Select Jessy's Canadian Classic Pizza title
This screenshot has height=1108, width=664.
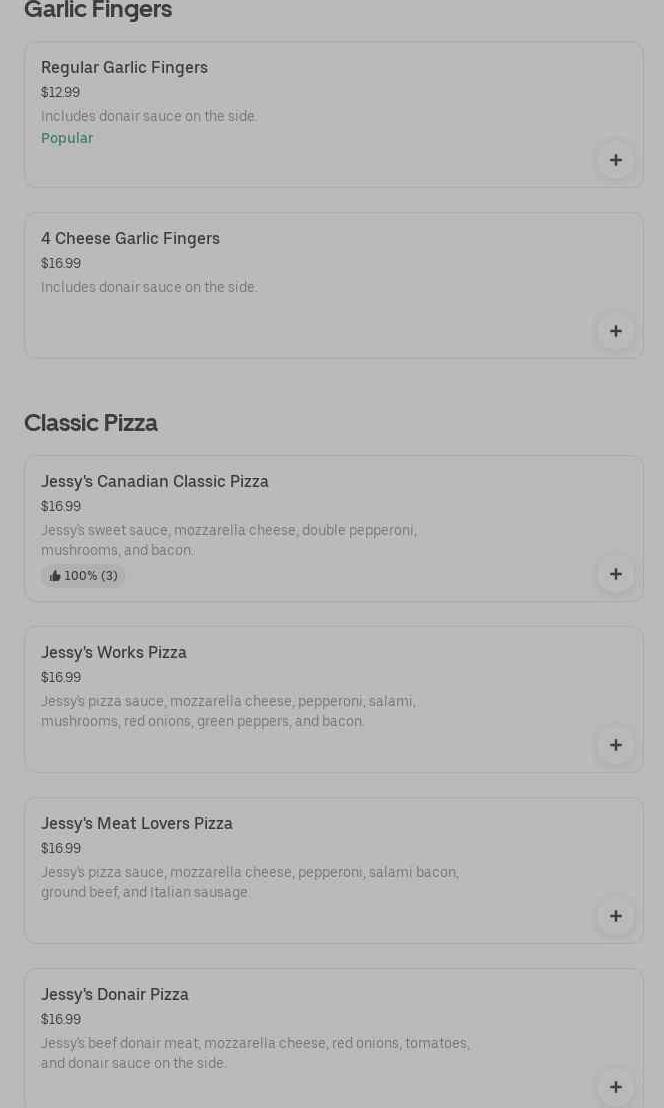point(155,481)
